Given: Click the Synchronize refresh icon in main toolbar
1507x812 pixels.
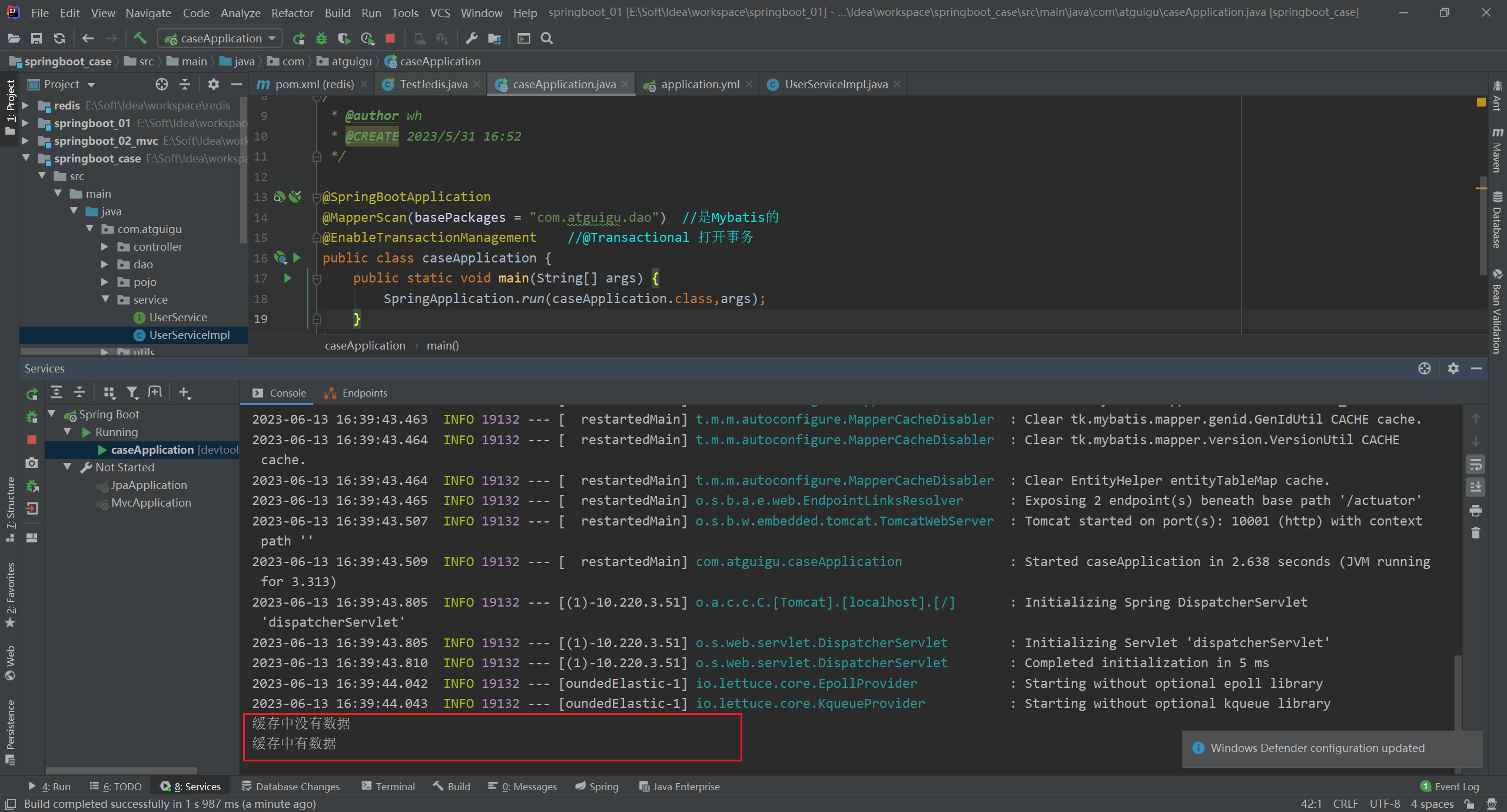Looking at the screenshot, I should [x=59, y=38].
